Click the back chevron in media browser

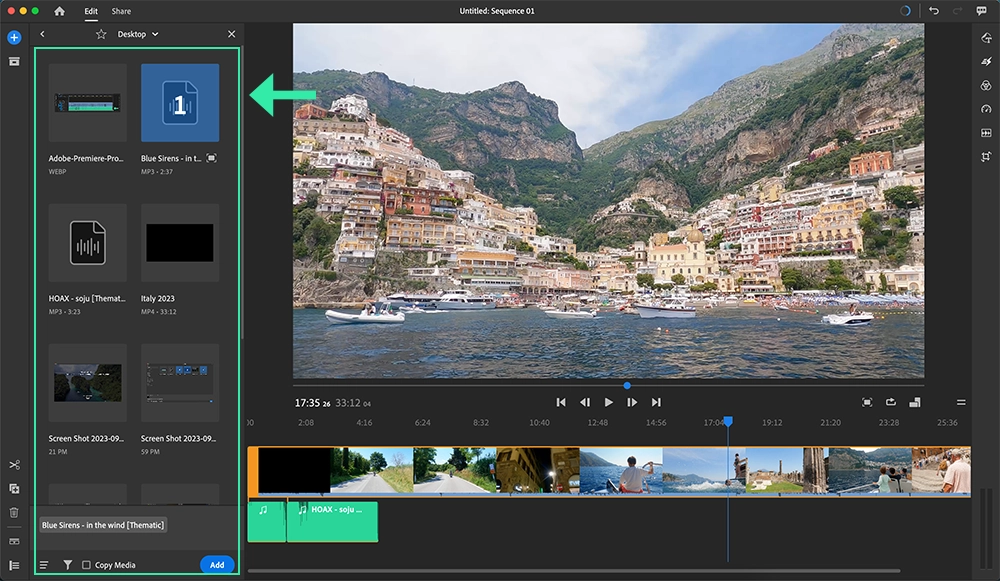tap(42, 33)
